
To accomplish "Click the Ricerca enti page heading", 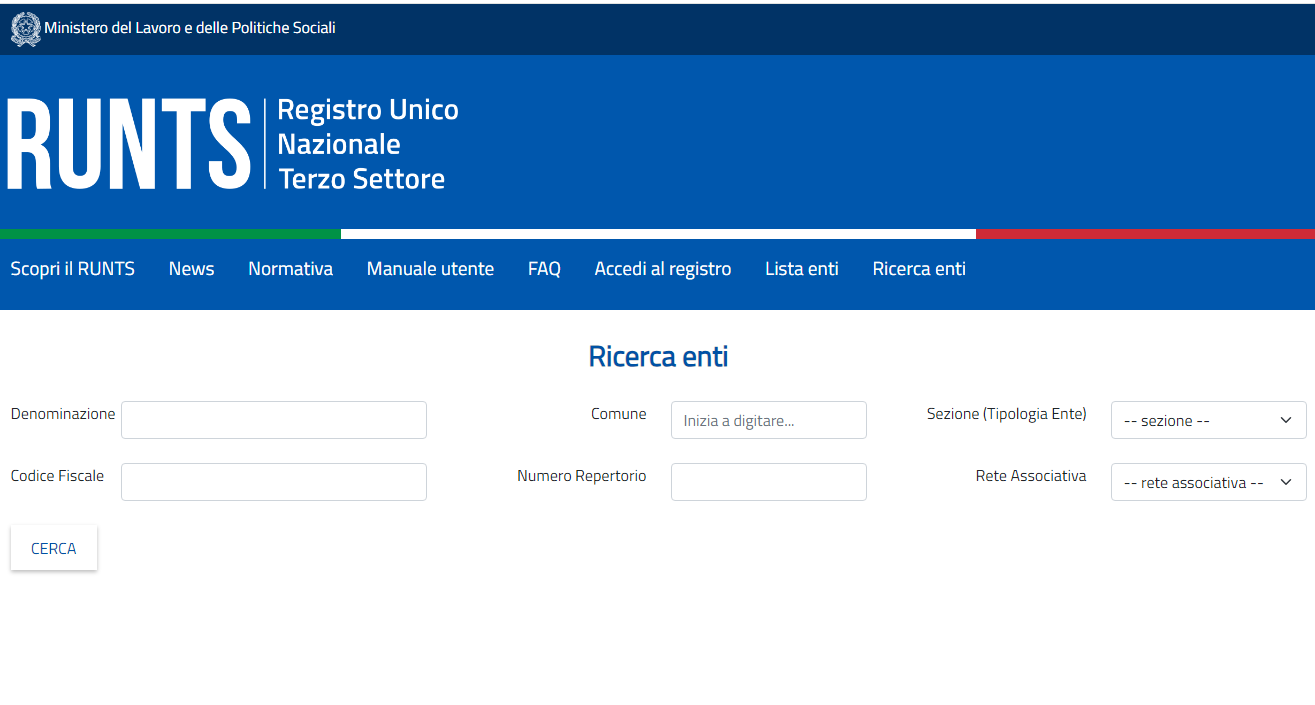I will [658, 357].
